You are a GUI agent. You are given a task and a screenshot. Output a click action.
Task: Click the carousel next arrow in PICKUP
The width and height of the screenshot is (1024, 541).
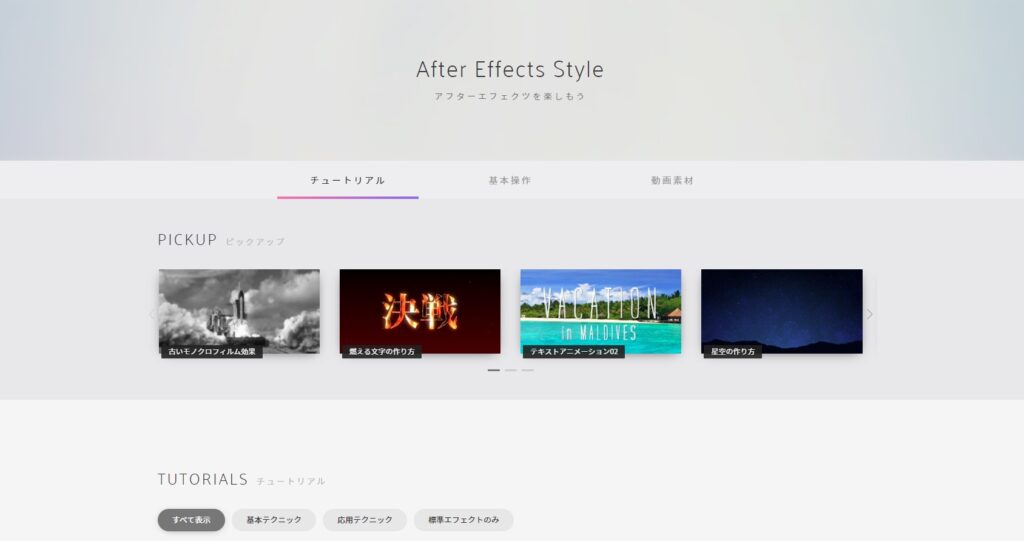coord(869,314)
